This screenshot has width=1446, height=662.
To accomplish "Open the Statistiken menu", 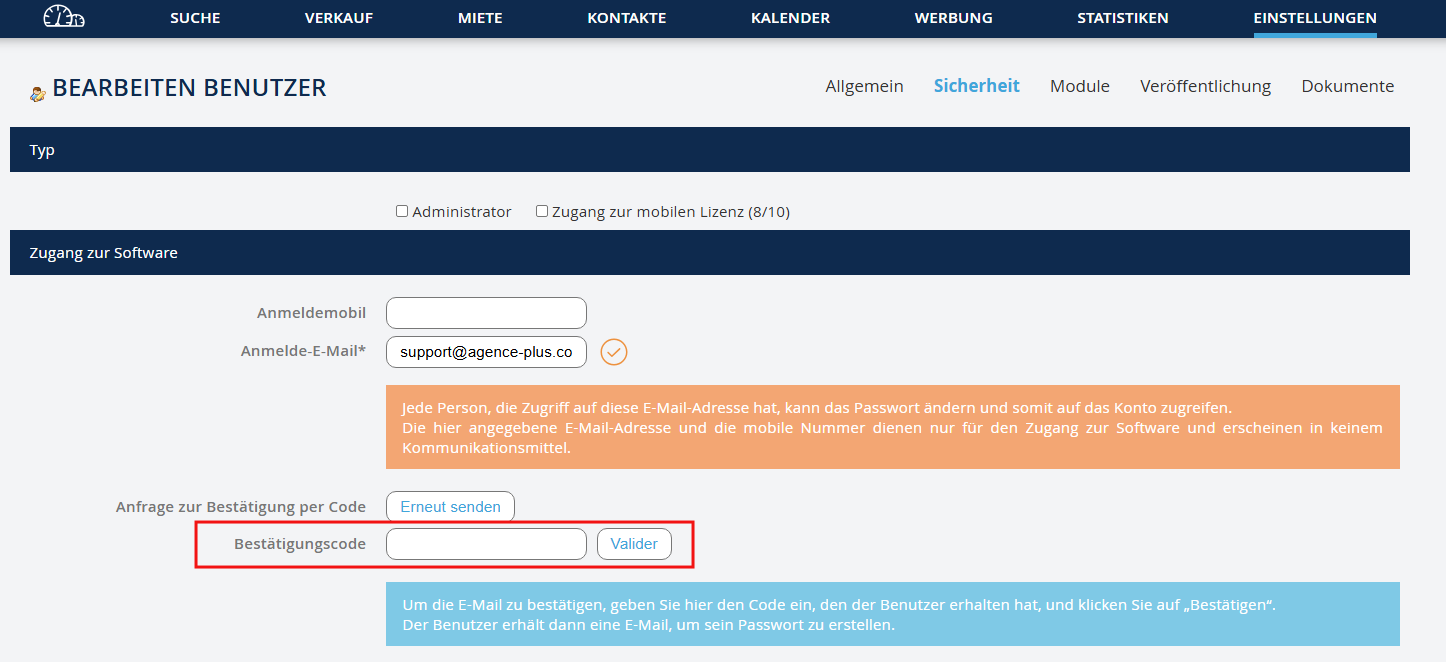I will 1123,18.
